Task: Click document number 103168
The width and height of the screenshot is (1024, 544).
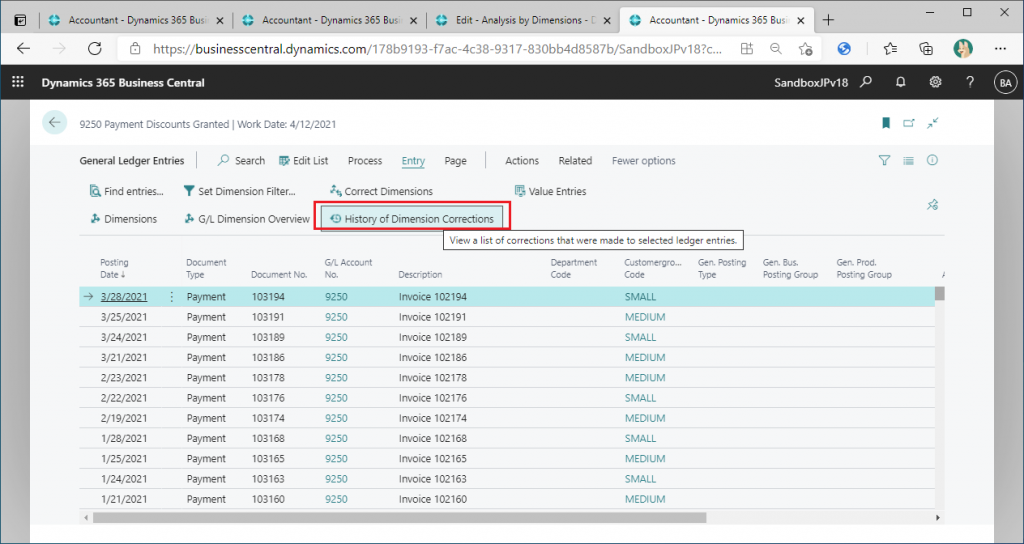Action: 268,439
